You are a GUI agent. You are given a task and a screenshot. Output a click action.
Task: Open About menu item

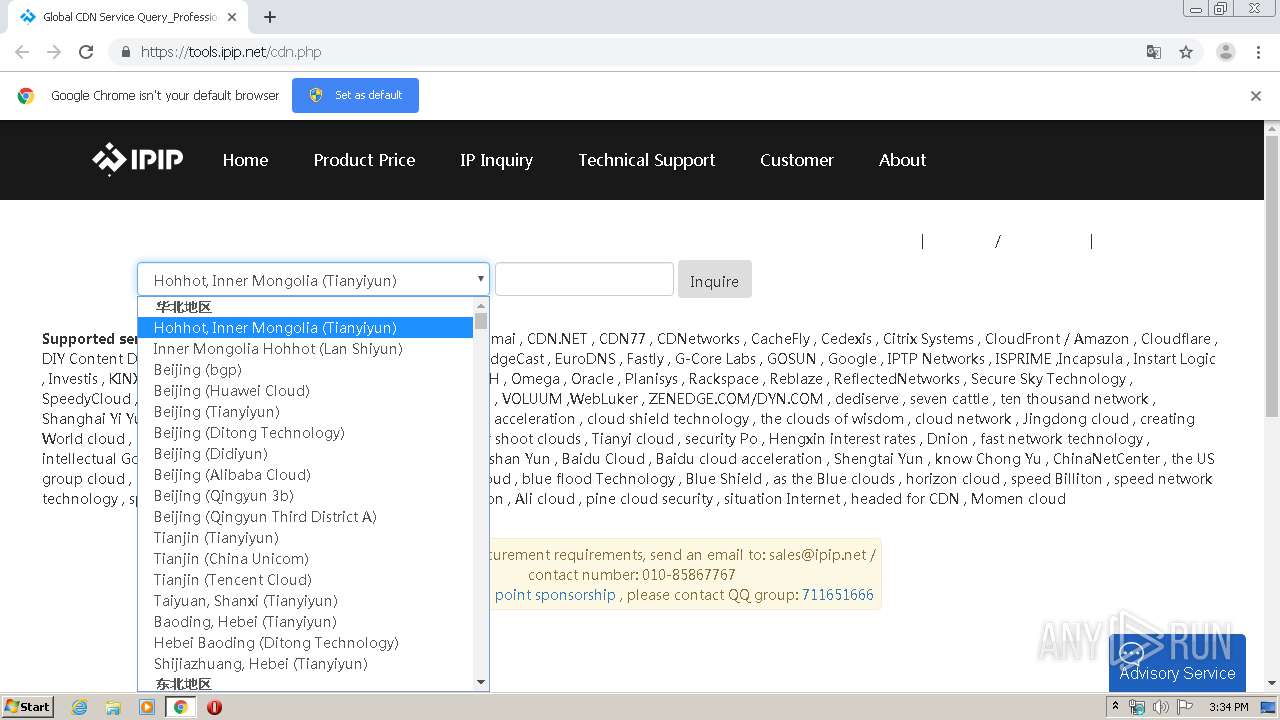tap(902, 160)
